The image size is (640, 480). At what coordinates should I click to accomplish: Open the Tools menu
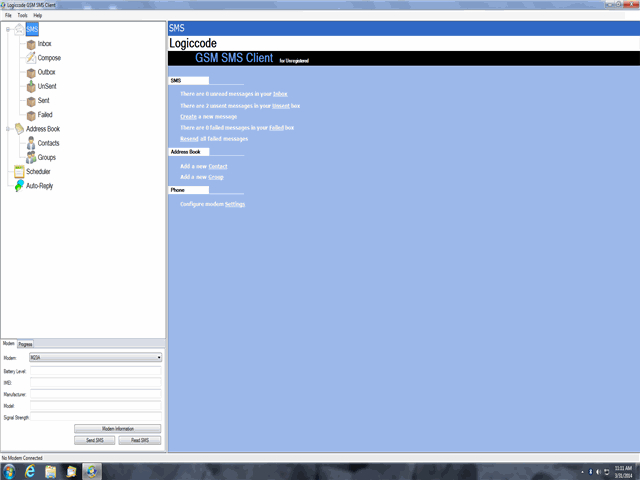pos(22,16)
